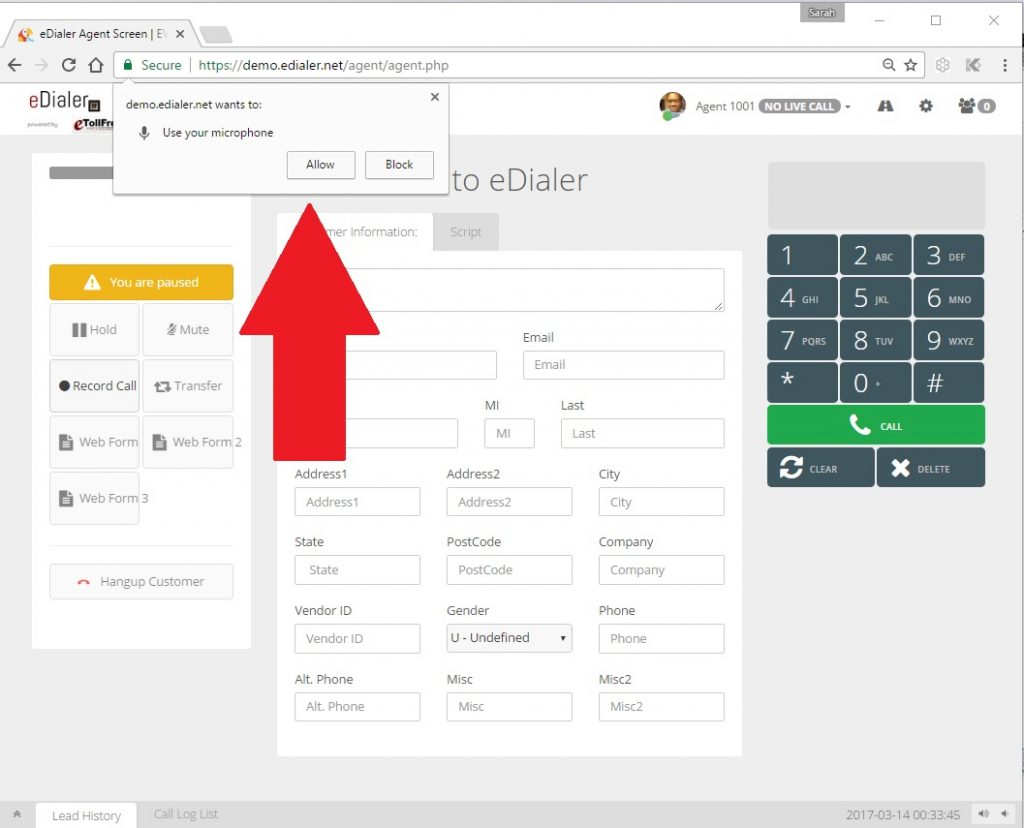Click the Phone input field
The height and width of the screenshot is (828, 1024).
[662, 639]
